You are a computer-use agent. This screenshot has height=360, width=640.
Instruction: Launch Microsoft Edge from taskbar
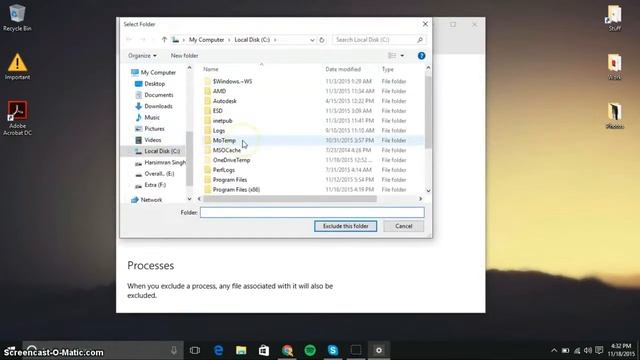coord(218,350)
